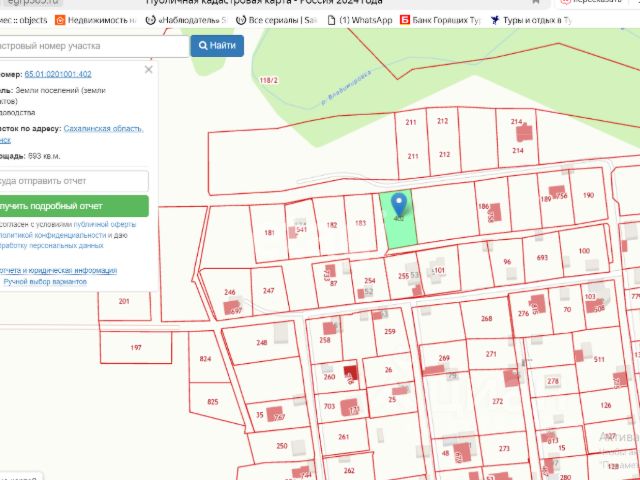Click green Получить подробный отчет button
Screen dimensions: 640x480
pos(73,206)
